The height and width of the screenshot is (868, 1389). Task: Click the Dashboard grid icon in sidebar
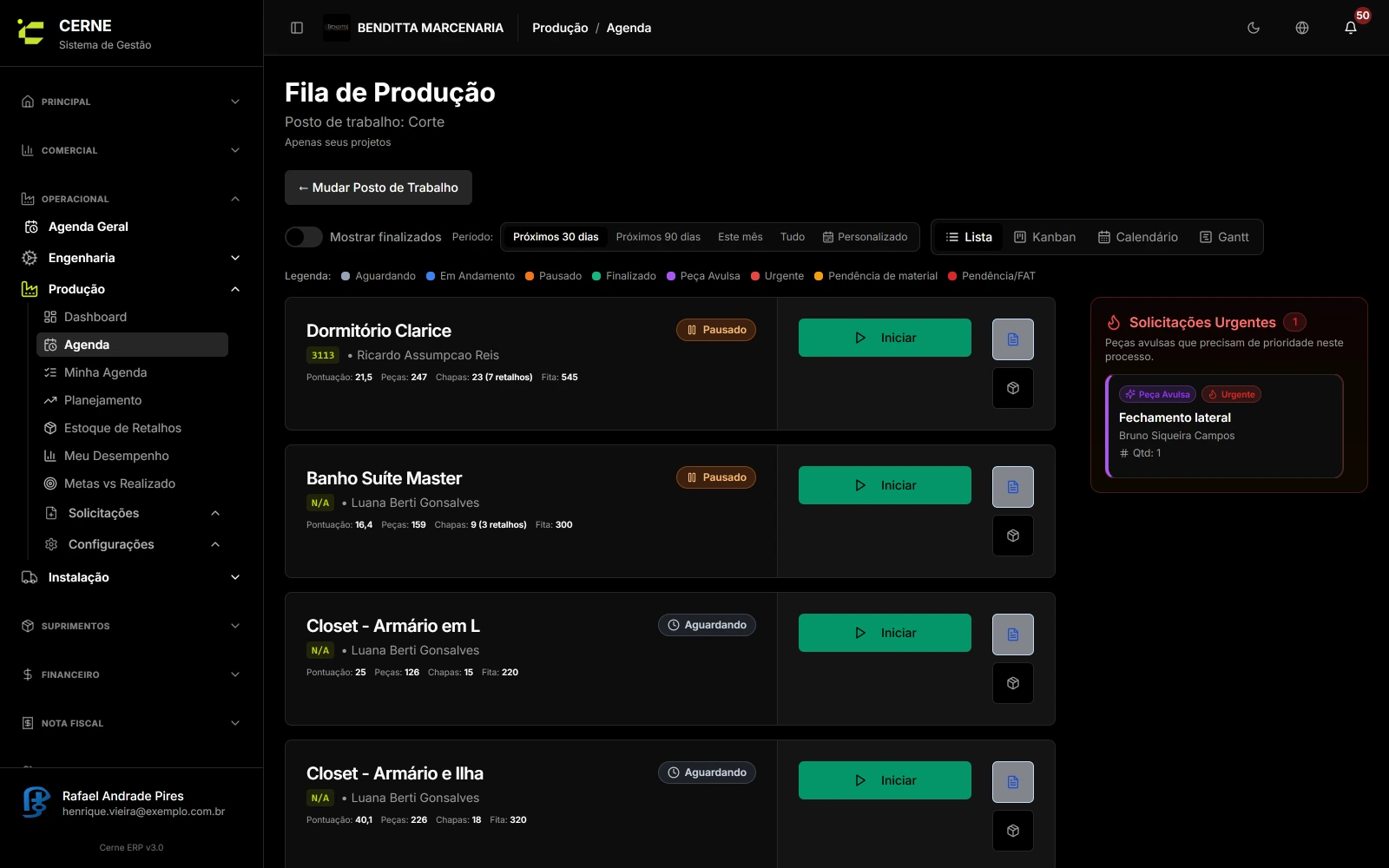coord(50,317)
